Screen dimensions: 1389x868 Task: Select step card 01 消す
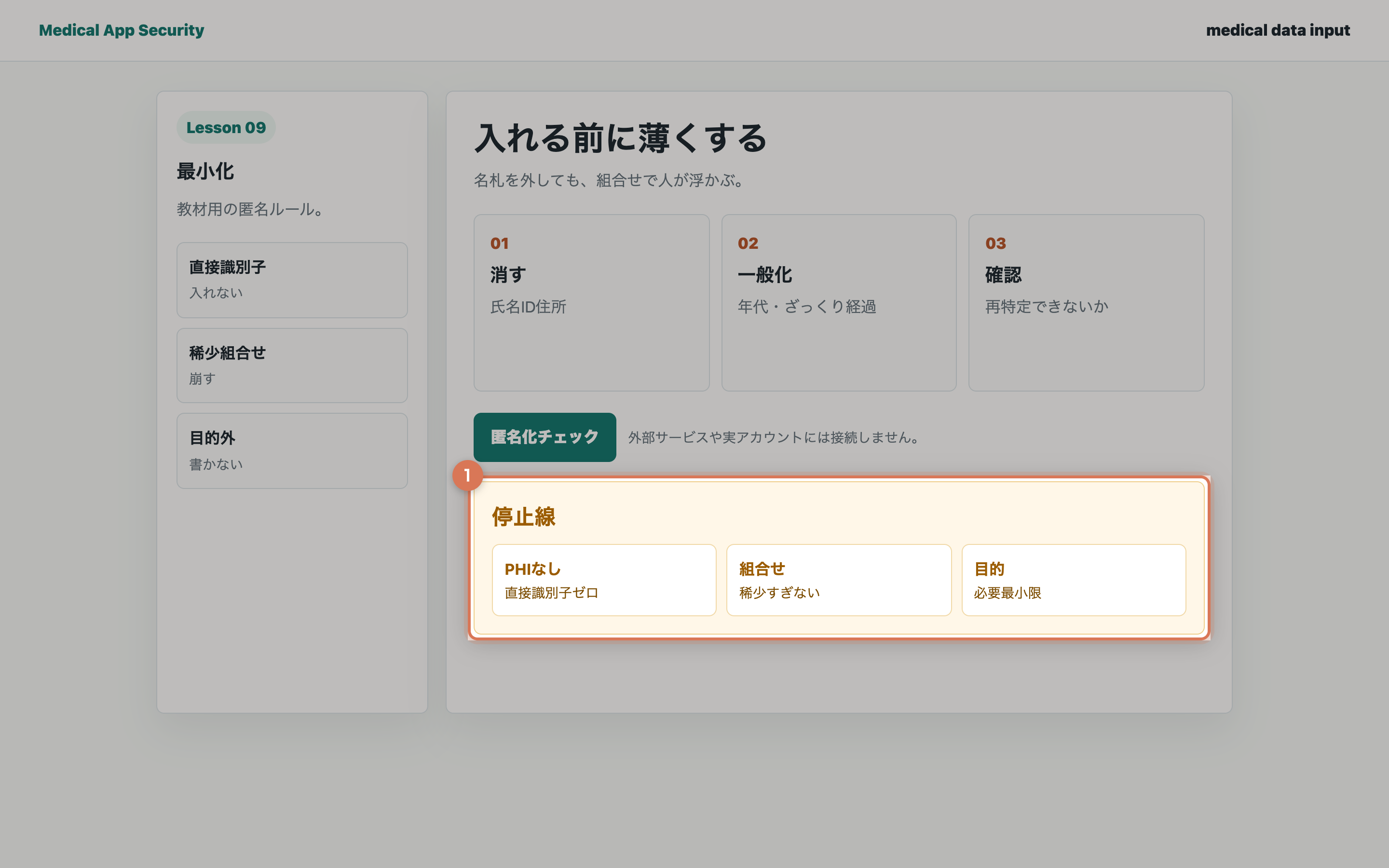point(591,303)
